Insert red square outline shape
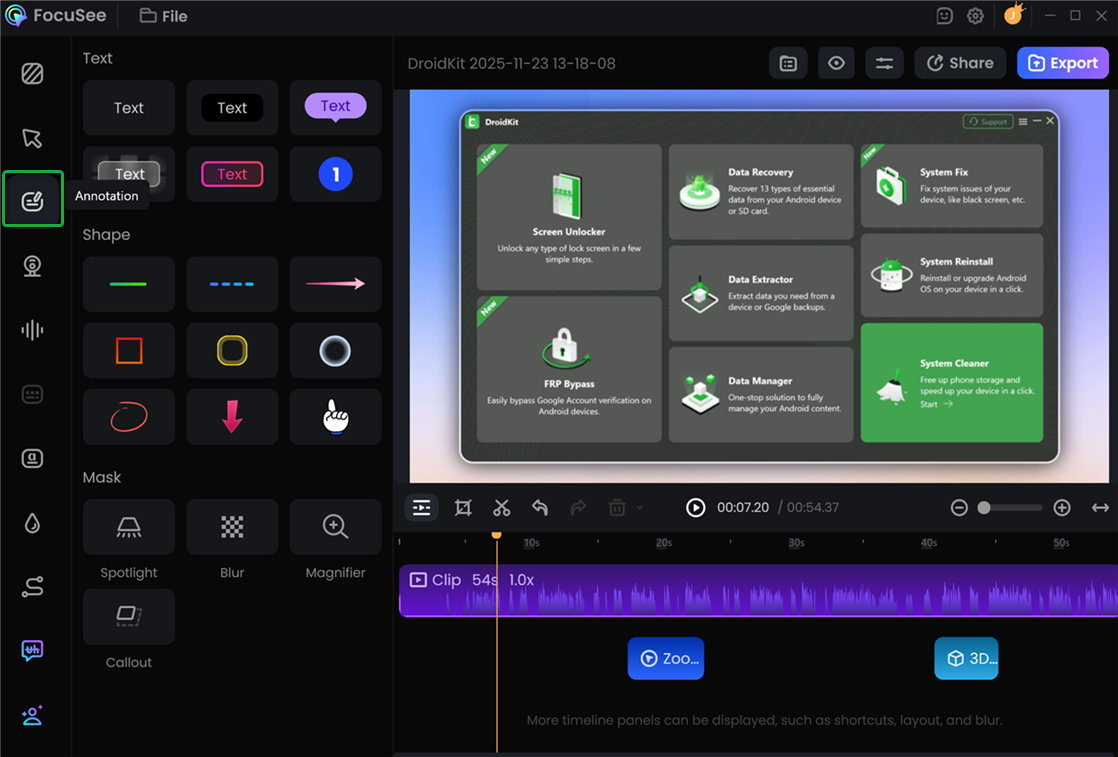 pos(129,350)
